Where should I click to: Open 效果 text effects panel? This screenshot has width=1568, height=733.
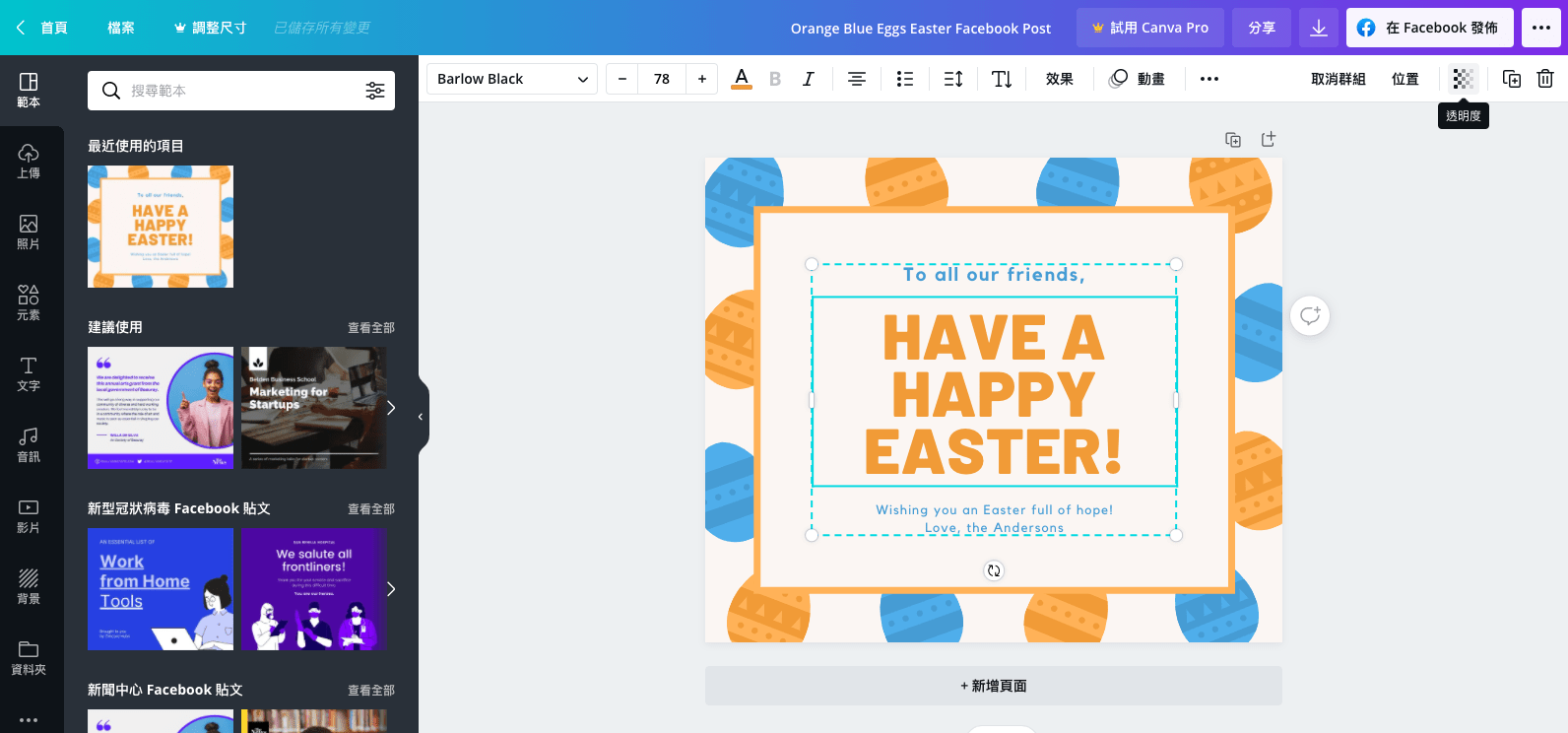[1060, 79]
